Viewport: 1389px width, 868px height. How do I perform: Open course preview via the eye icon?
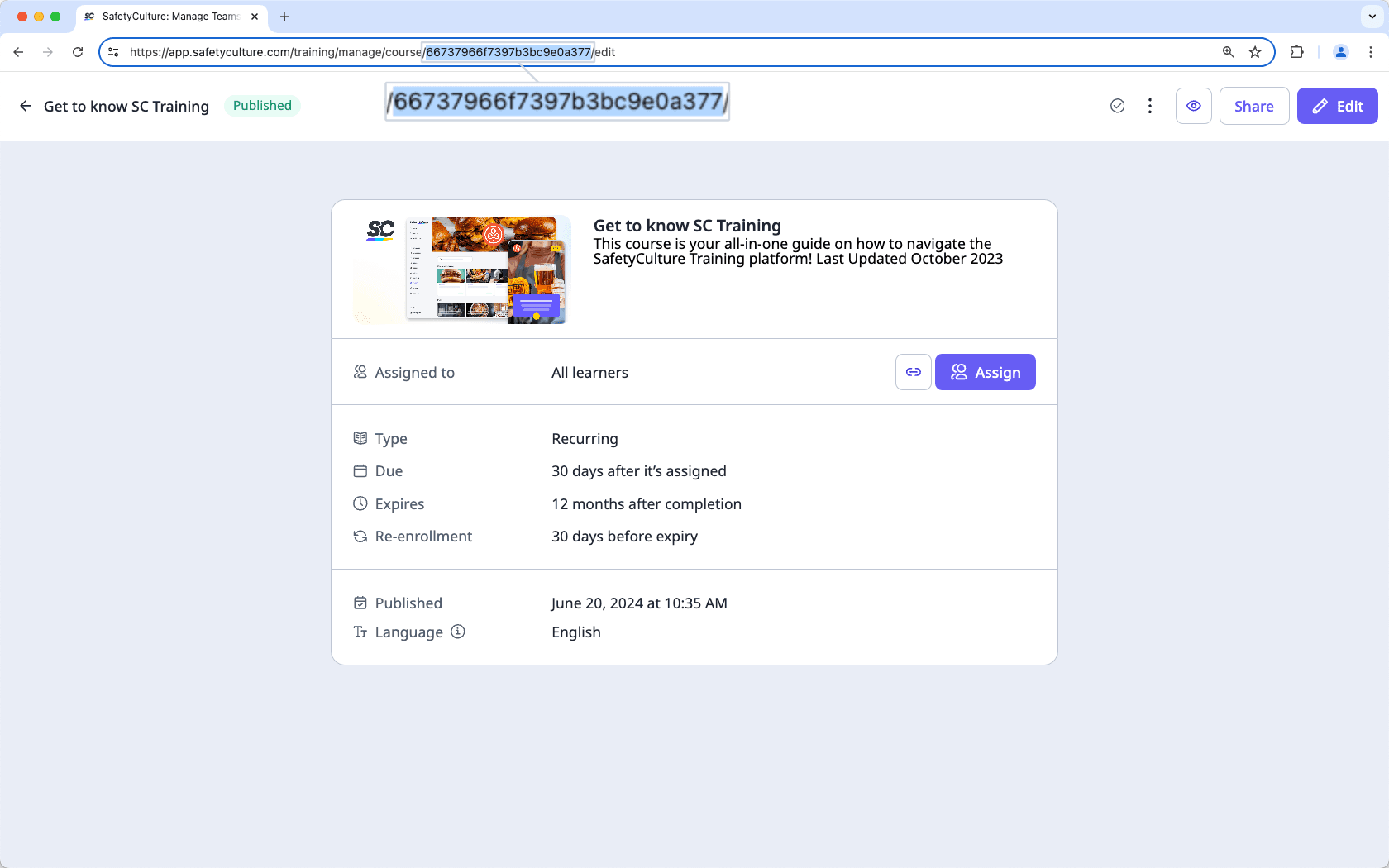(x=1193, y=106)
